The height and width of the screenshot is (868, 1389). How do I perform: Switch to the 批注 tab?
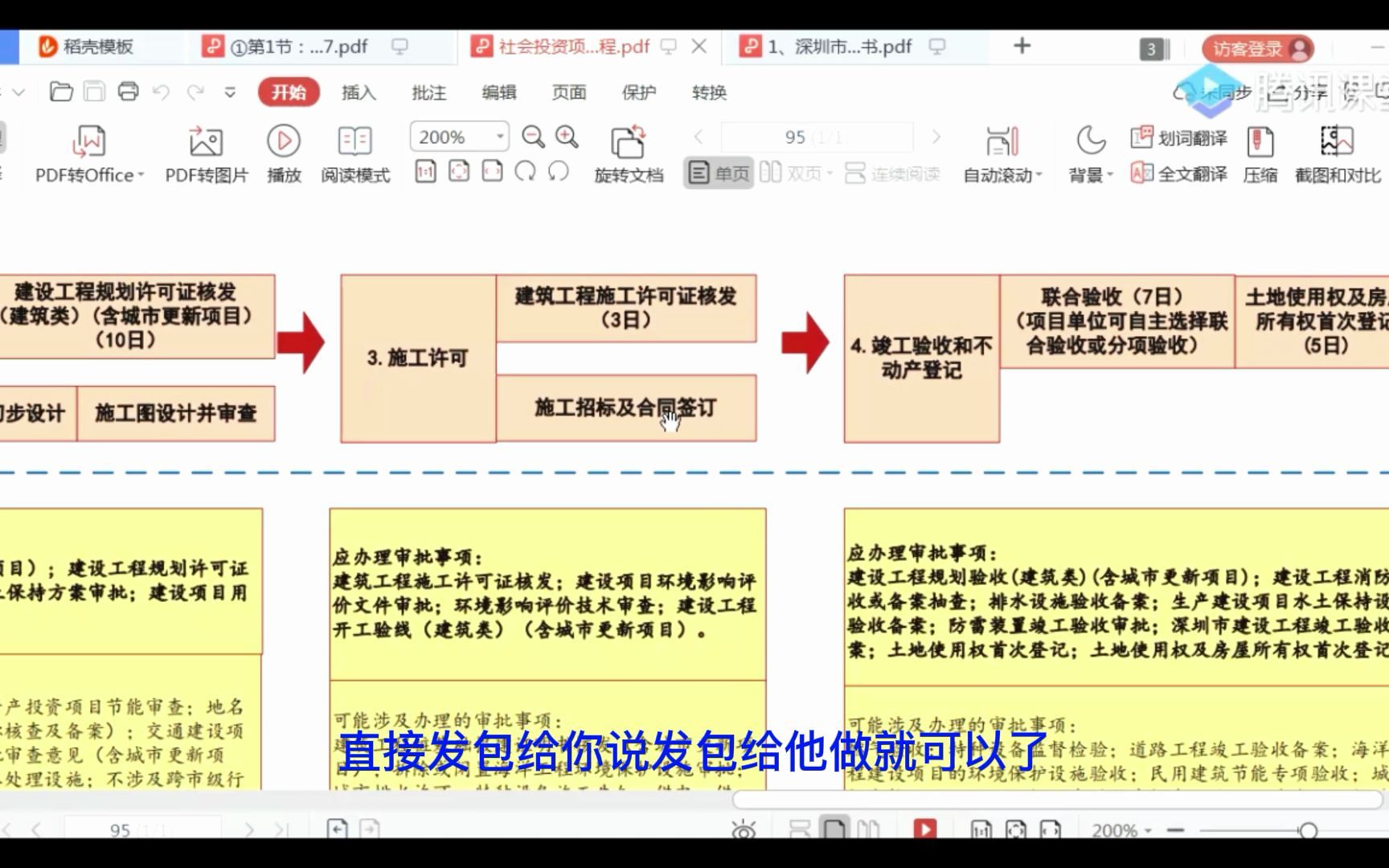pos(428,92)
